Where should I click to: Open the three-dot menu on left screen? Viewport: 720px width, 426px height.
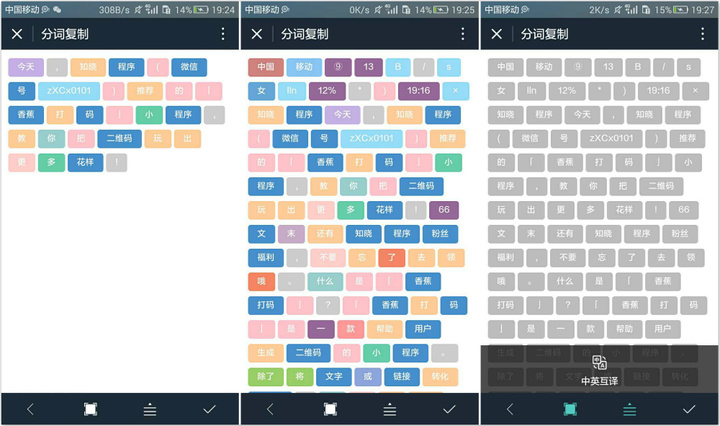pyautogui.click(x=223, y=34)
